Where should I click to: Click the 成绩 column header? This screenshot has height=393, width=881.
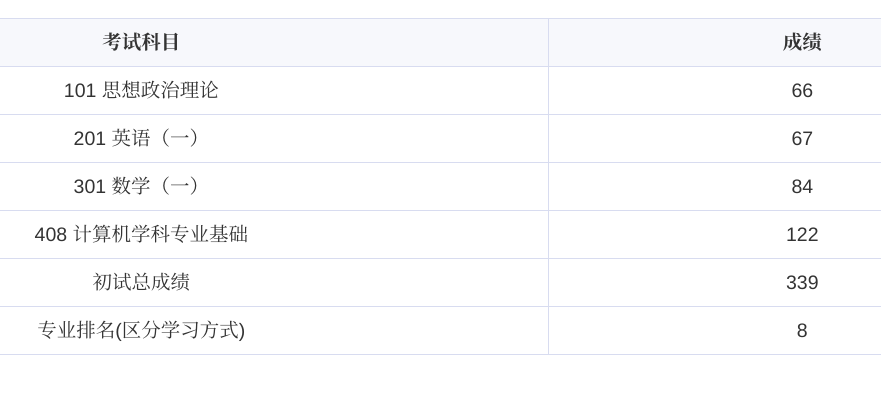click(802, 42)
